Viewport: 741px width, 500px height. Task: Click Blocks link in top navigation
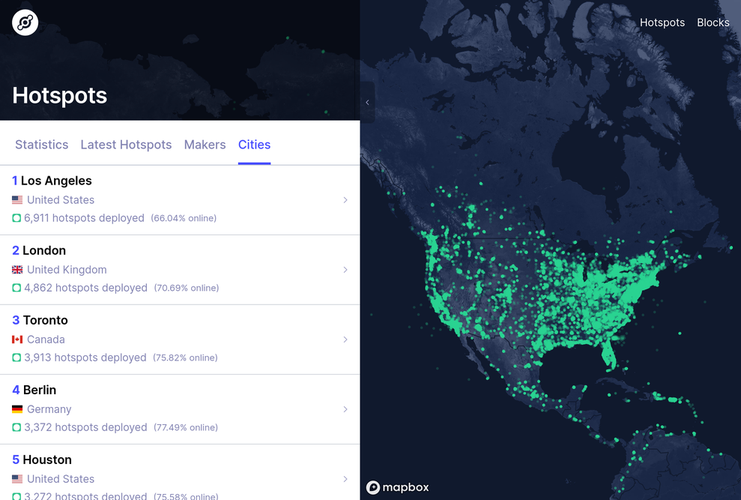click(x=713, y=23)
